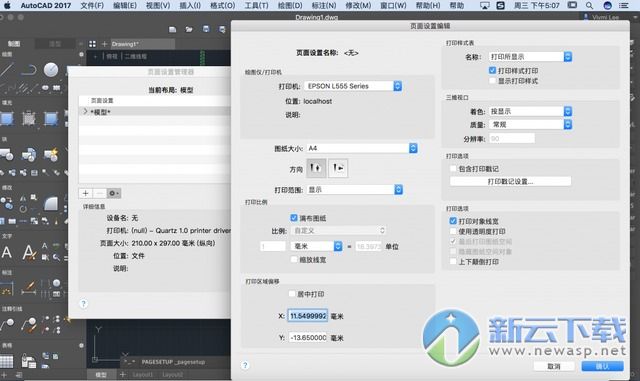The width and height of the screenshot is (640, 381).
Task: Select the Line tool in the draw palette
Action: 7,70
